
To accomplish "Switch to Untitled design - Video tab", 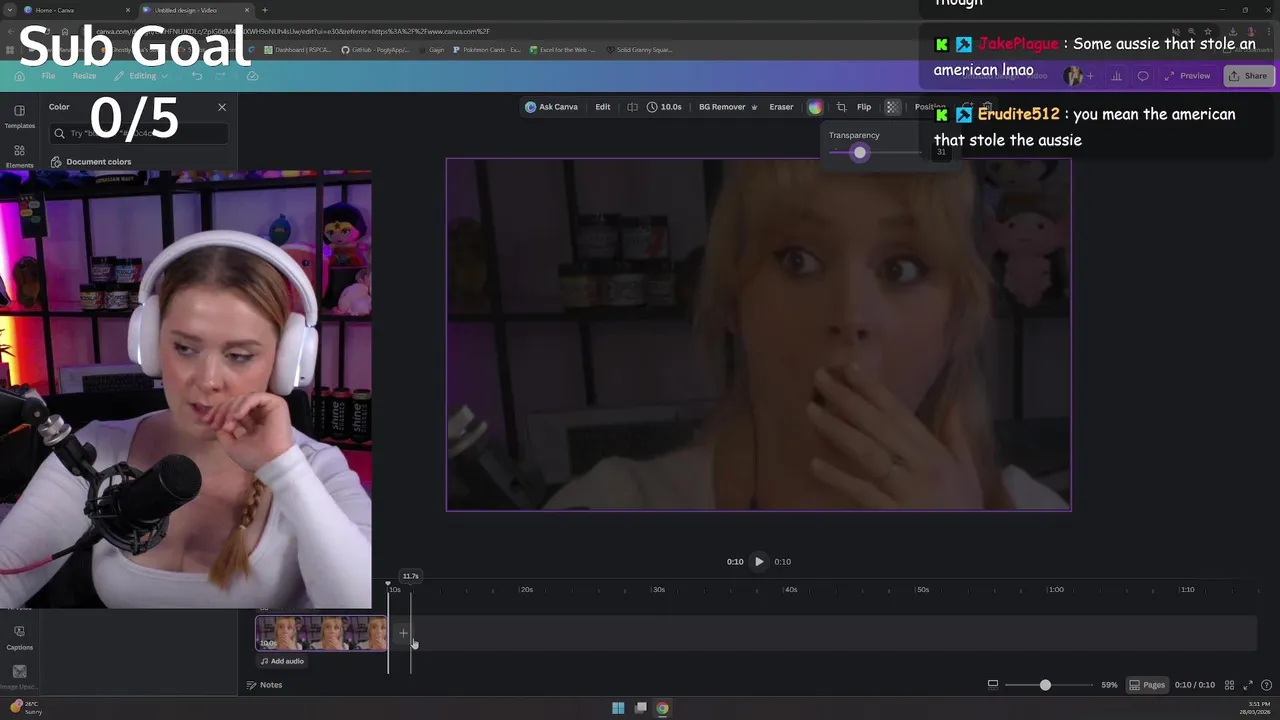I will 195,10.
